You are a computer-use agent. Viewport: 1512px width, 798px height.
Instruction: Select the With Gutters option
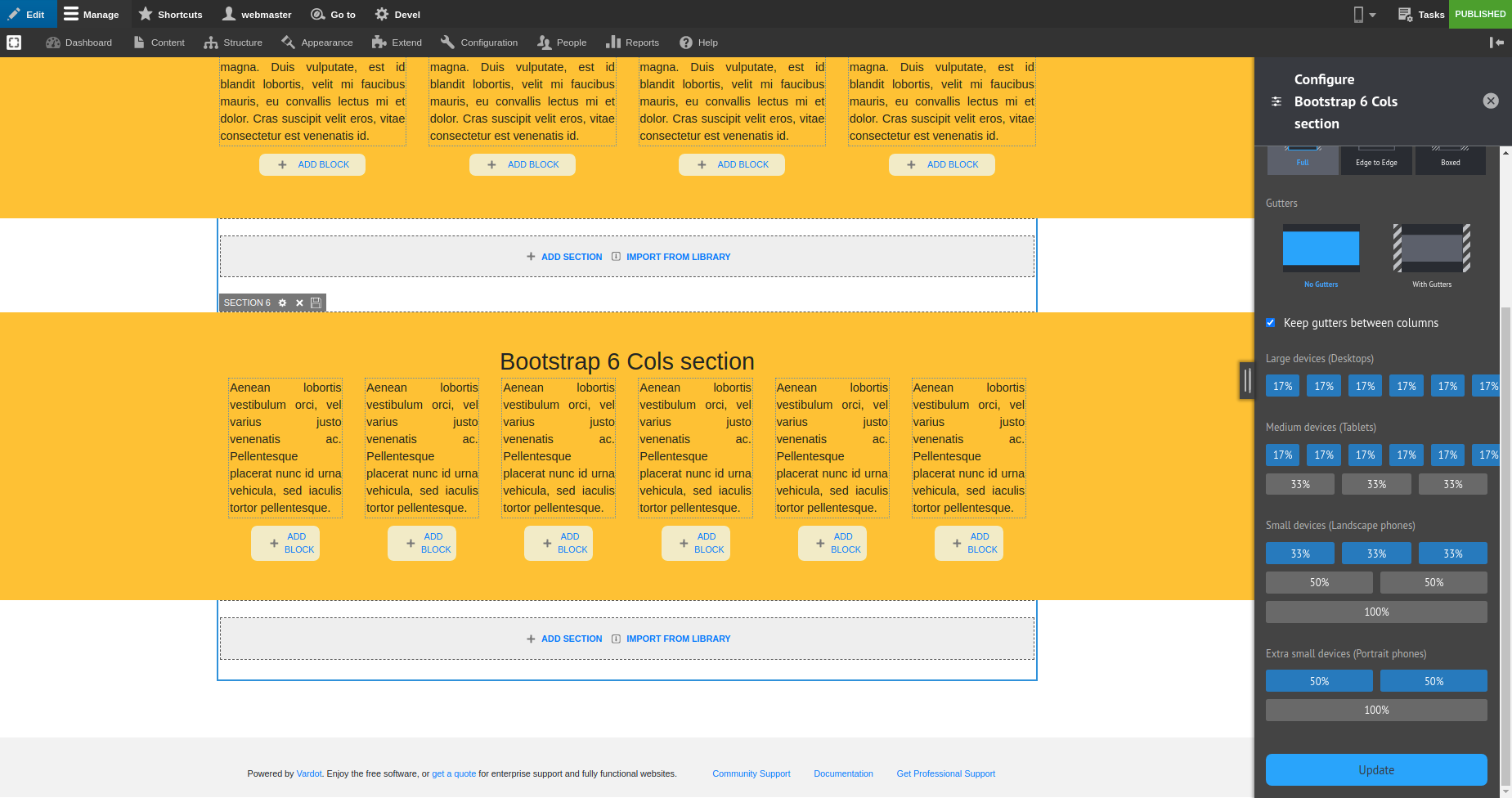pos(1431,249)
